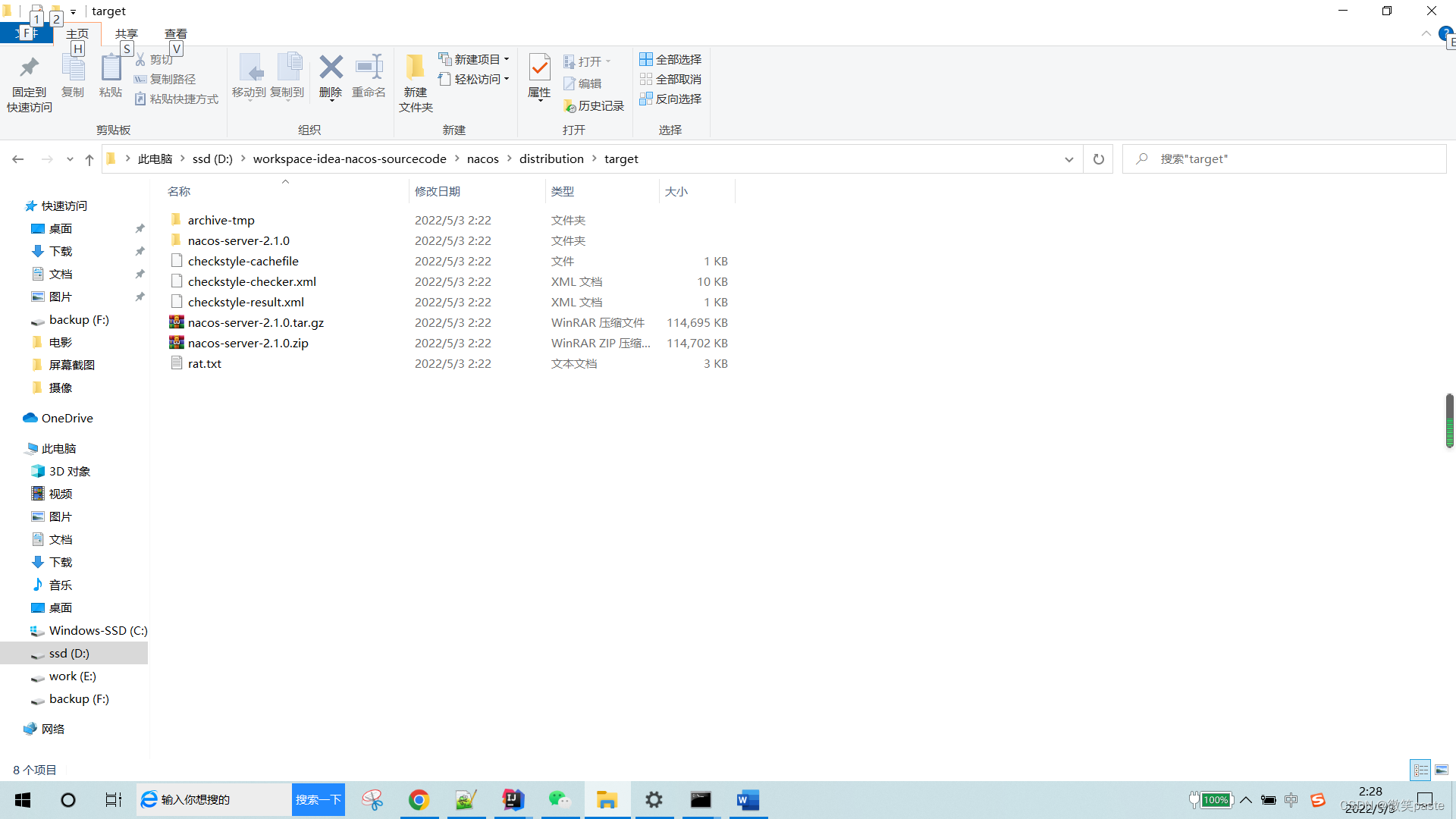Image resolution: width=1456 pixels, height=819 pixels.
Task: Click the 历史记录 history icon in ribbon
Action: tap(570, 106)
